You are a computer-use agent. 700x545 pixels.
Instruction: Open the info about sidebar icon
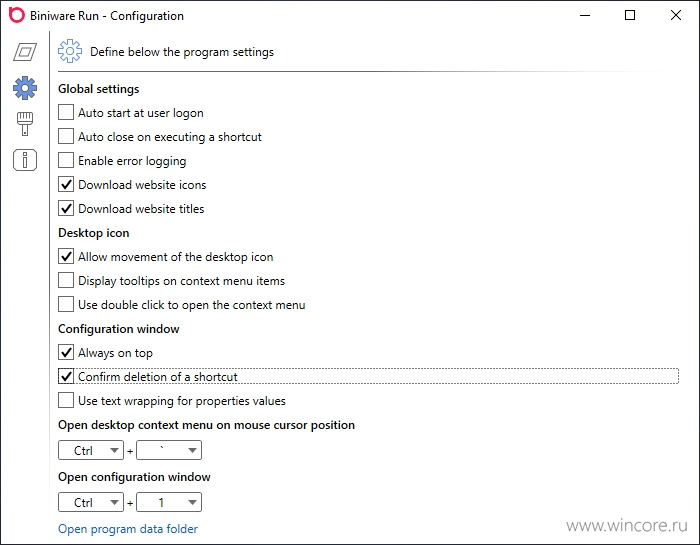[x=25, y=160]
